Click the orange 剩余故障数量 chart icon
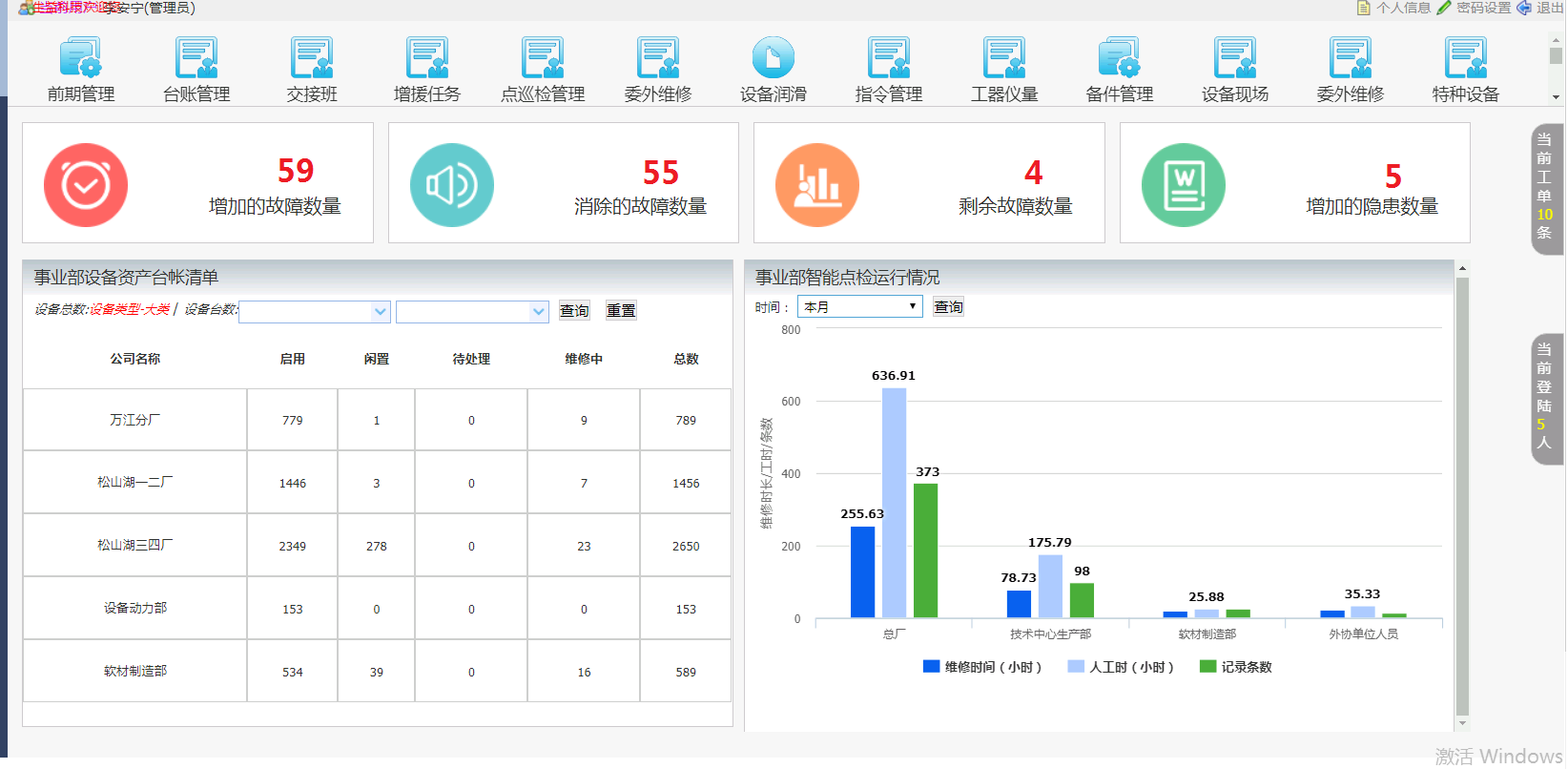Screen dimensions: 1568x769 tap(817, 185)
